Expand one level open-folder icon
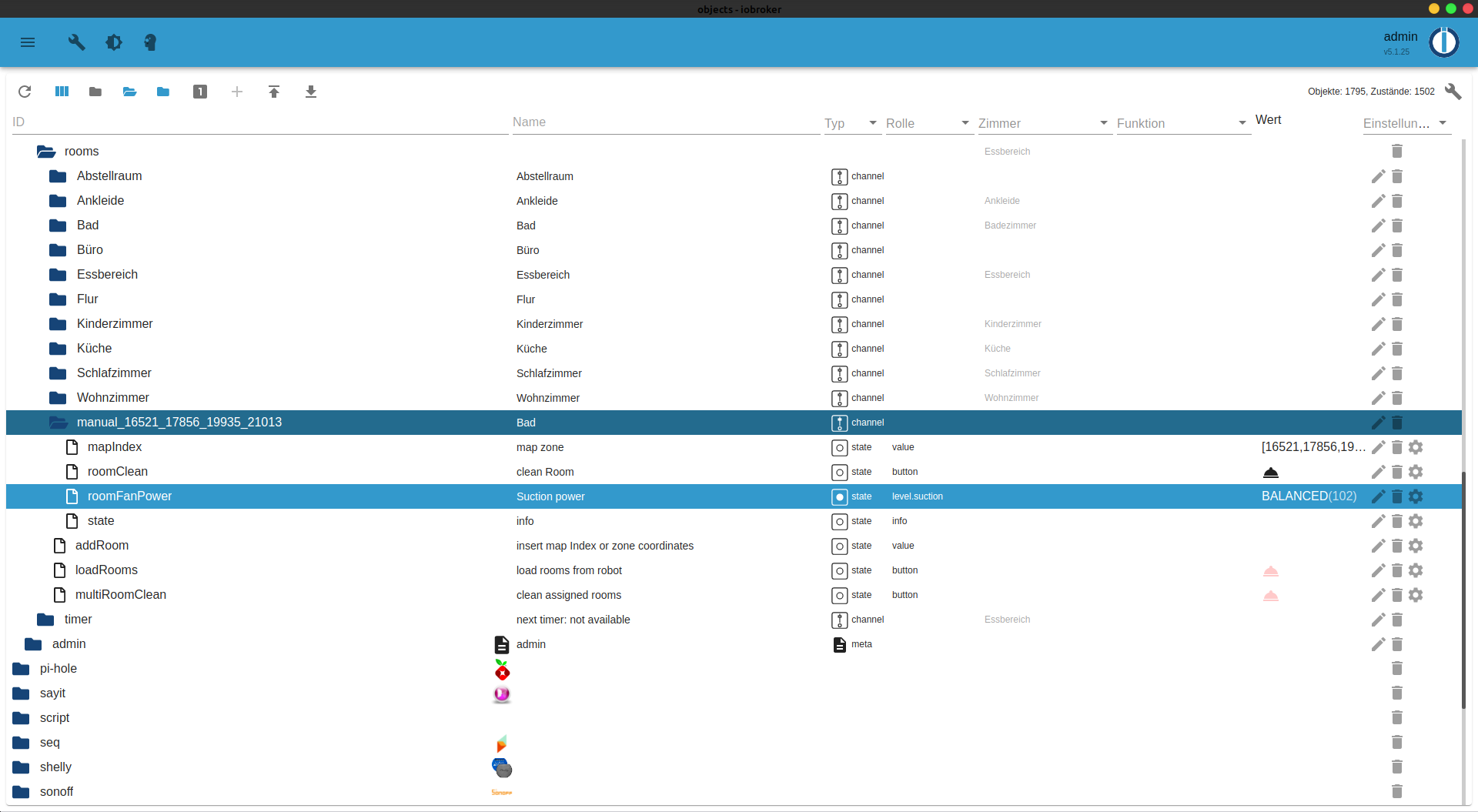 click(x=129, y=92)
